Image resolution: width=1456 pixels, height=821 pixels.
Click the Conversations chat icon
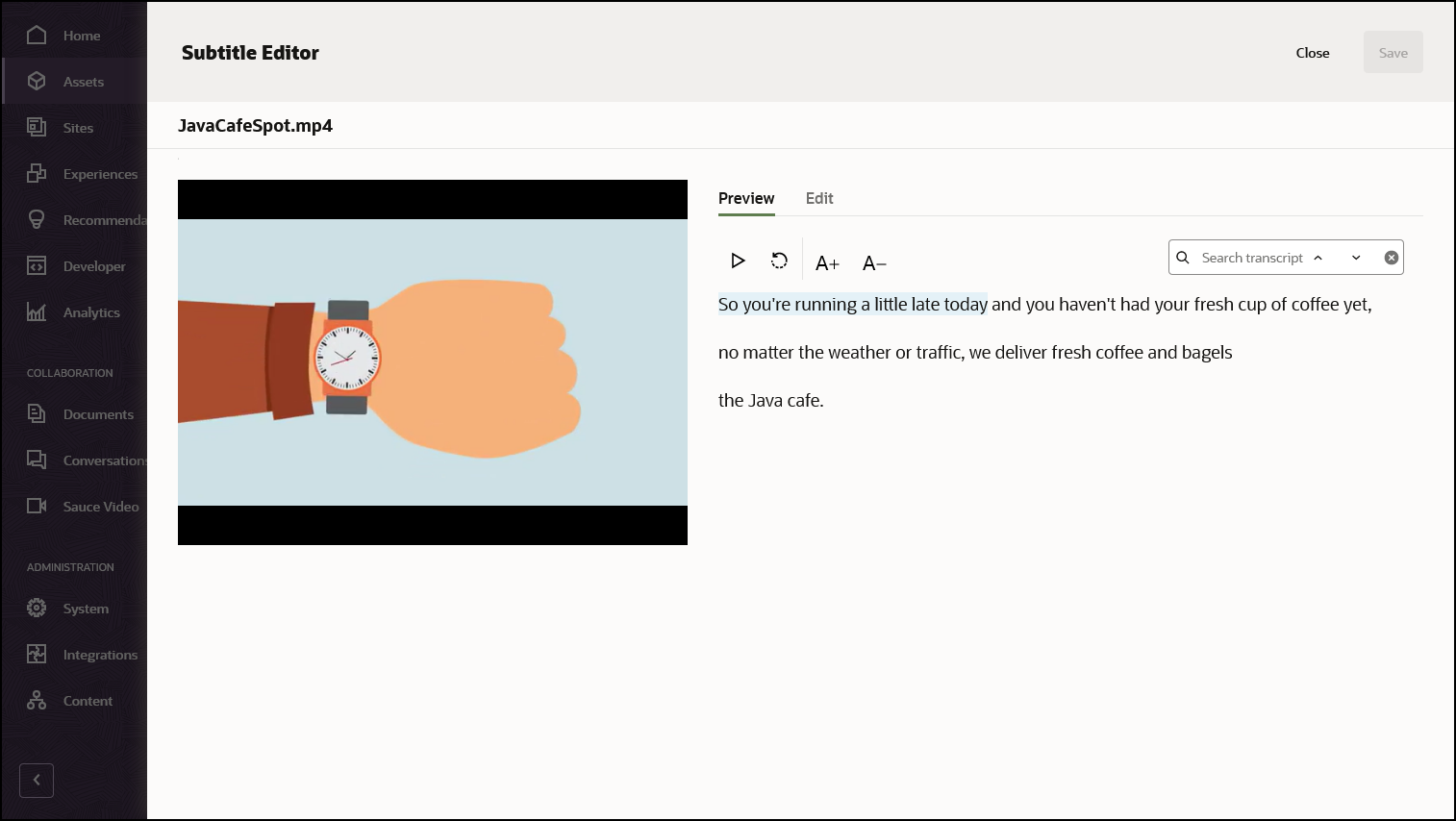pyautogui.click(x=37, y=460)
